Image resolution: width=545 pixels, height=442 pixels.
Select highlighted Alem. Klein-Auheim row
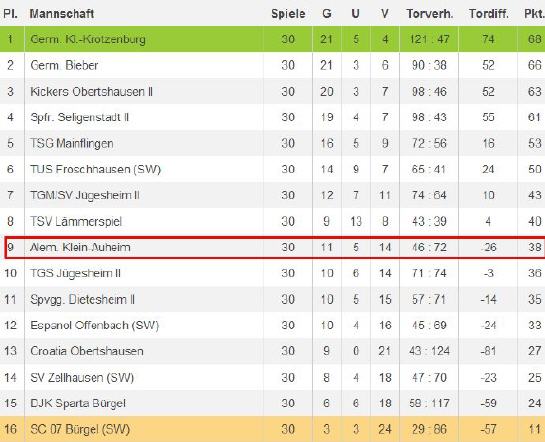(275, 247)
